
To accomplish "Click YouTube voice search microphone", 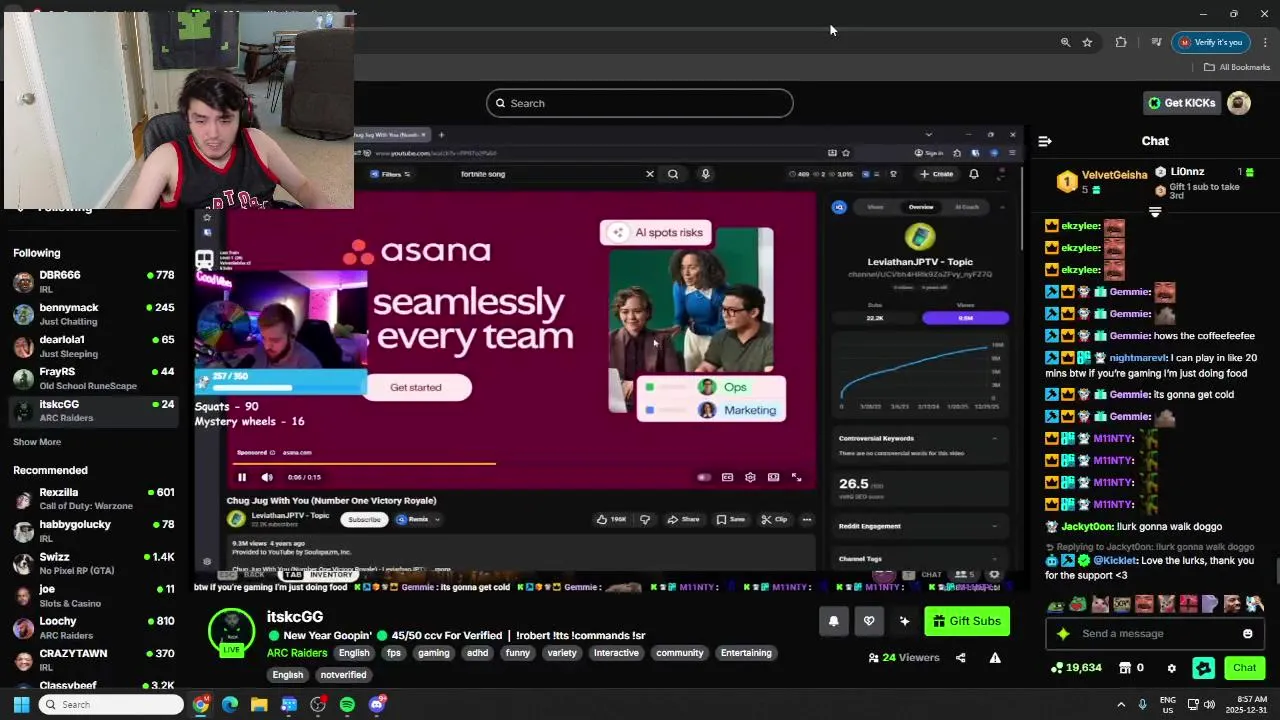I will click(x=705, y=174).
